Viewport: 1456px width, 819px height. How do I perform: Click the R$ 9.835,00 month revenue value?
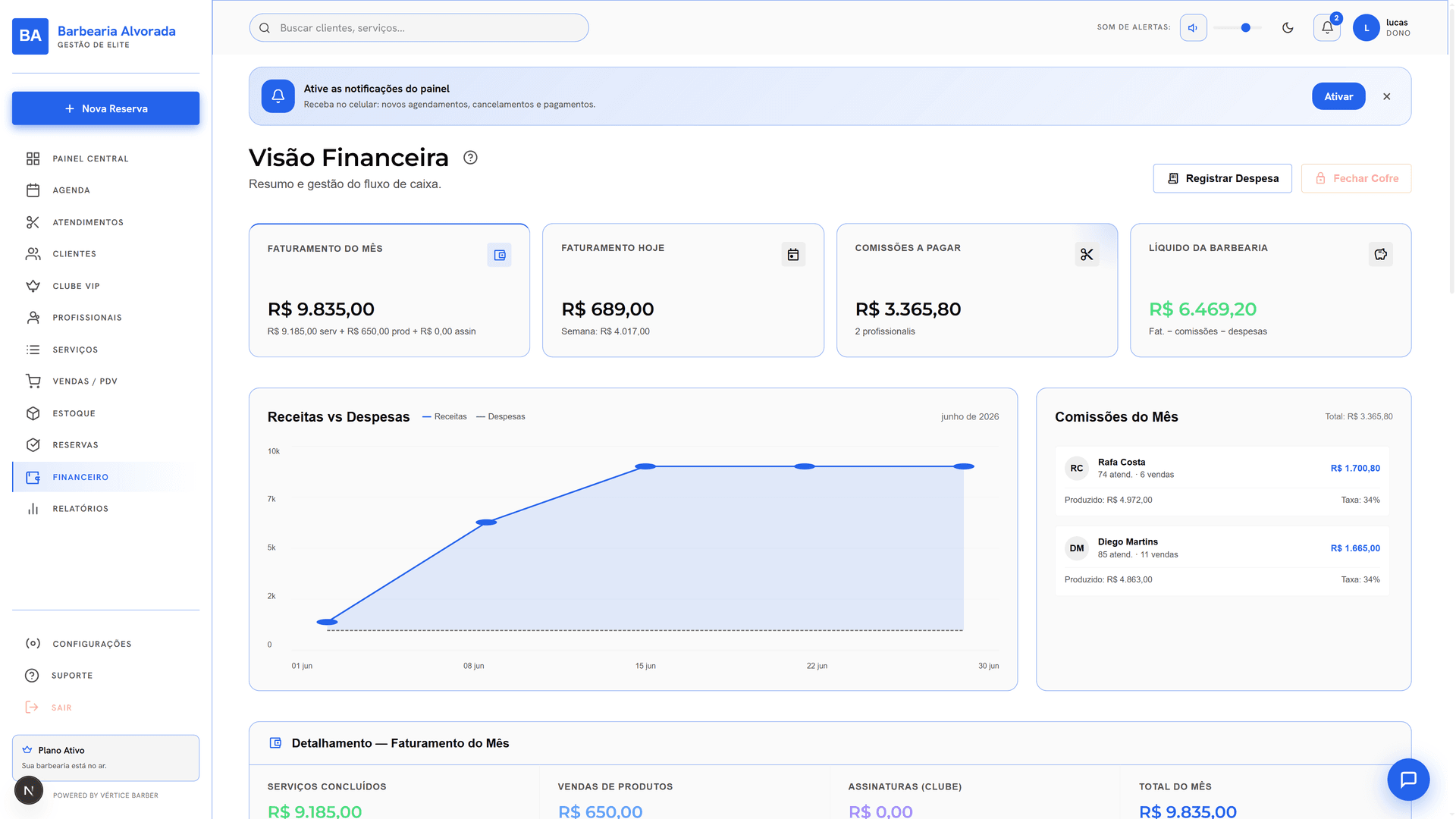click(x=321, y=309)
